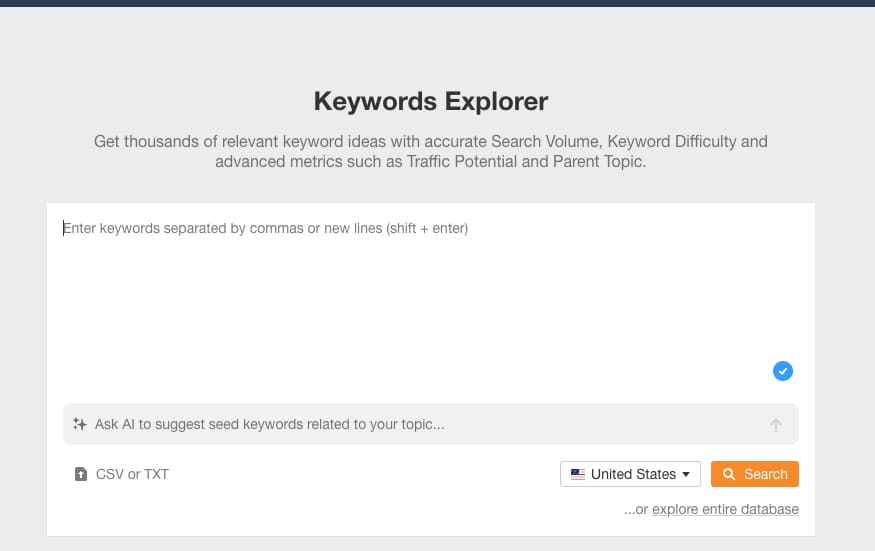Click the US flag icon

578,474
